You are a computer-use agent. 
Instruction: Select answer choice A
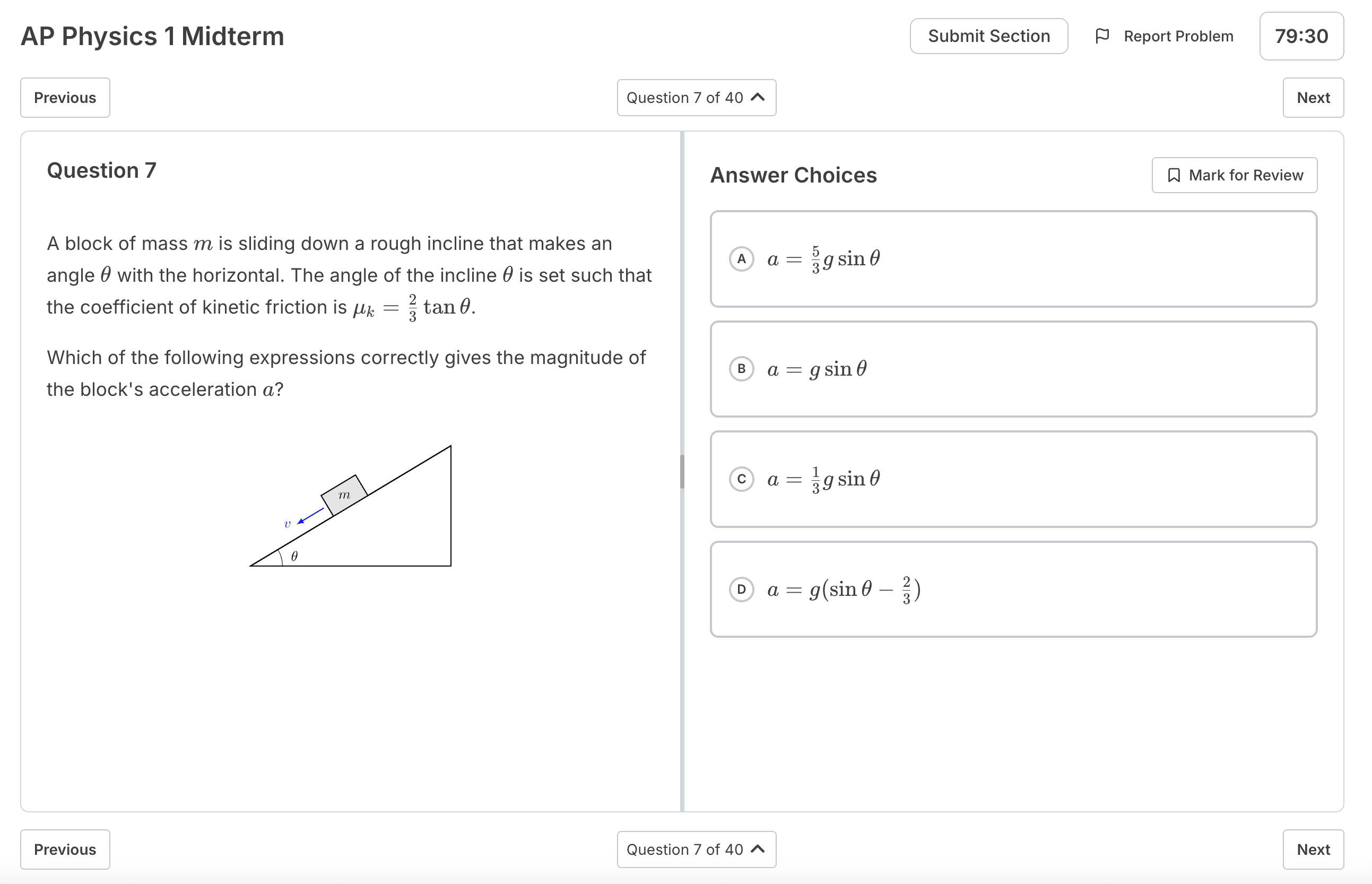tap(1013, 259)
